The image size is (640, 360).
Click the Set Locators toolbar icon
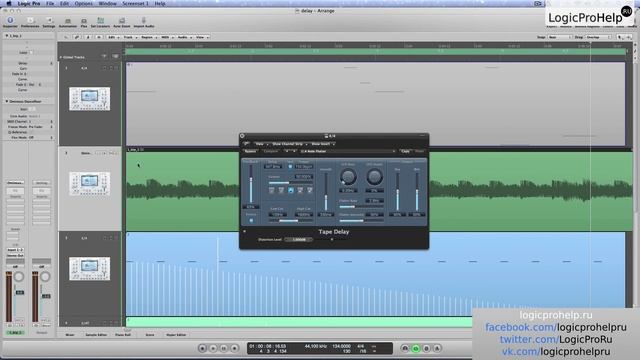click(100, 22)
